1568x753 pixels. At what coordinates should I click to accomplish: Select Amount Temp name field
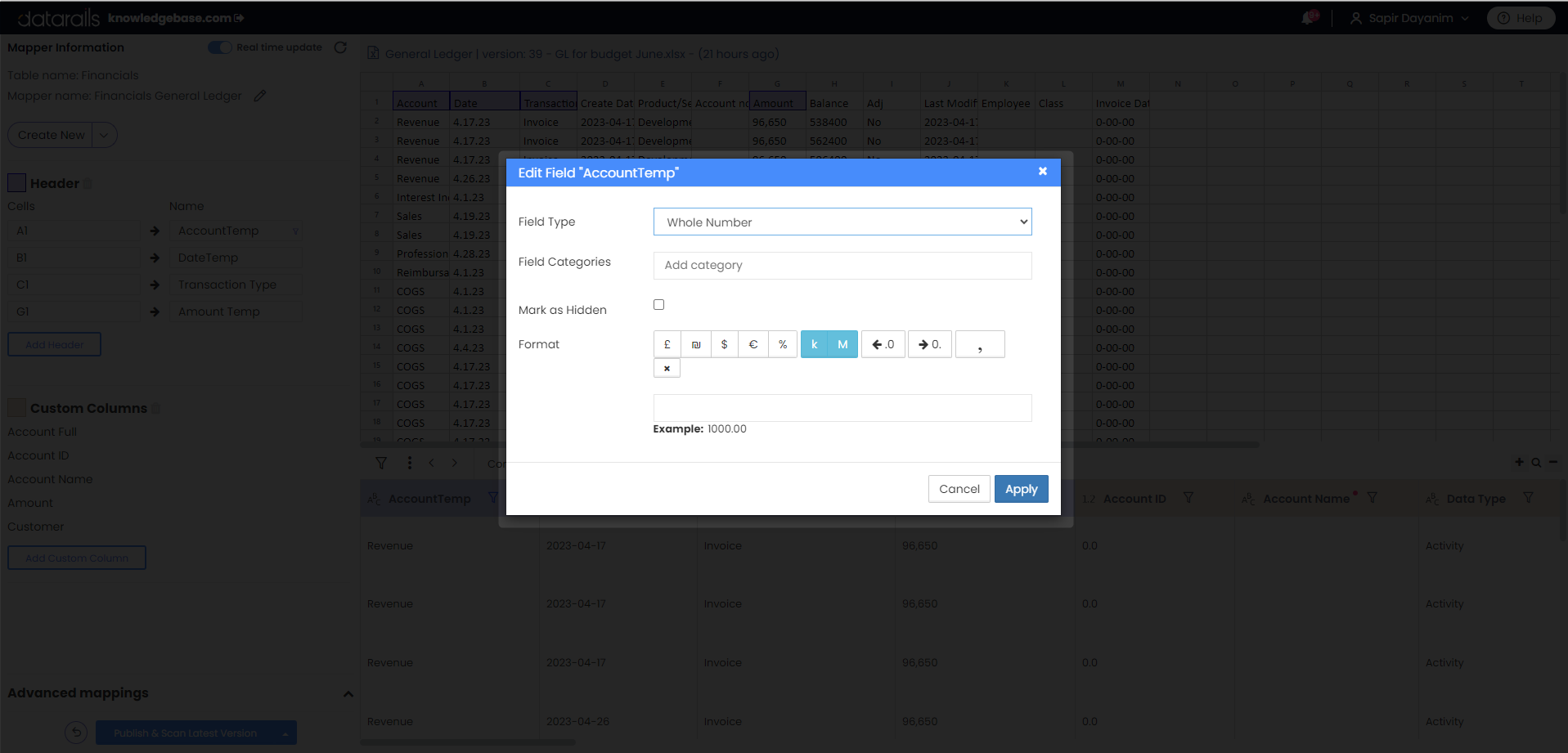pos(236,312)
